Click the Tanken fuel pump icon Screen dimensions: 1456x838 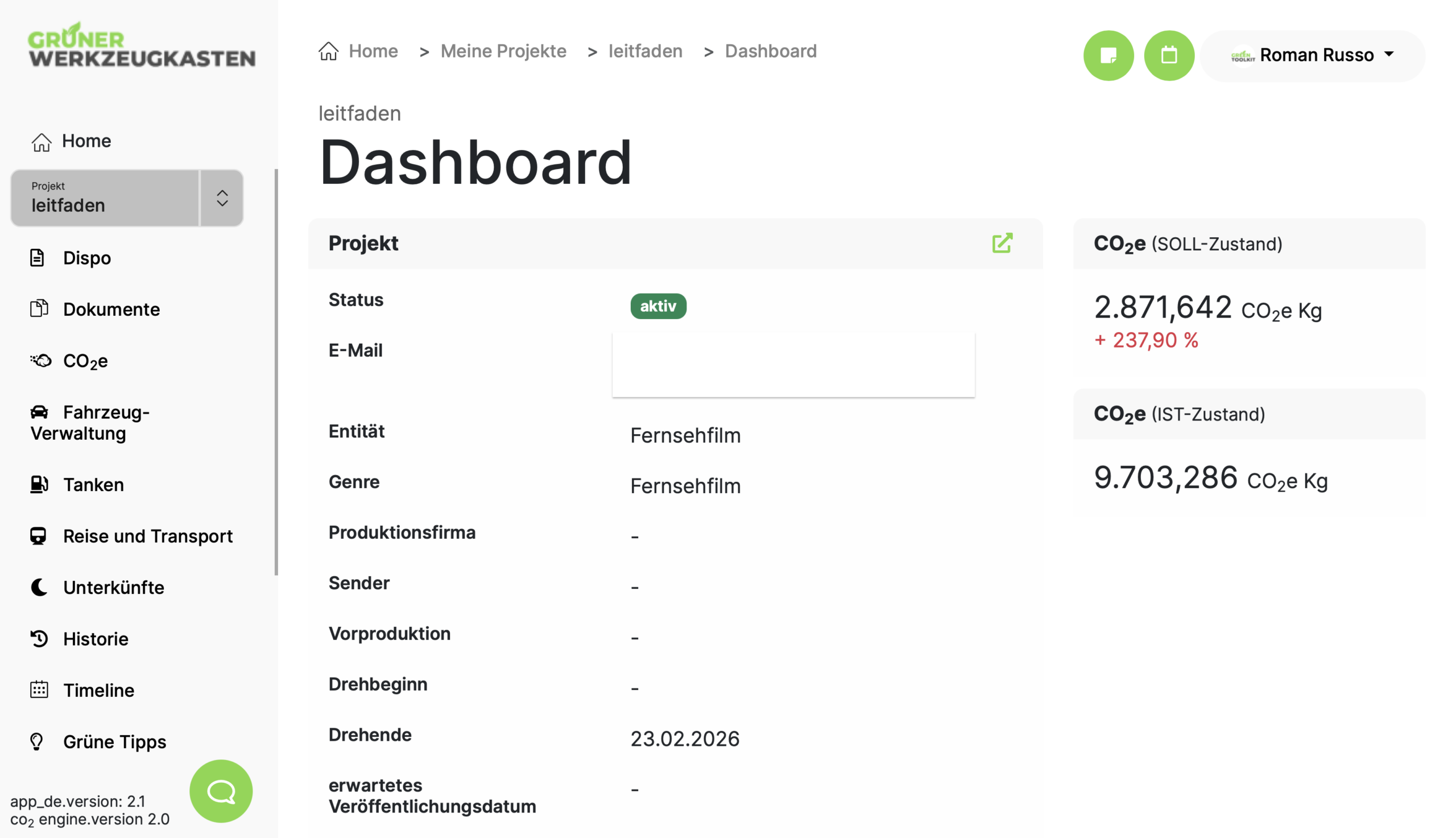[39, 484]
